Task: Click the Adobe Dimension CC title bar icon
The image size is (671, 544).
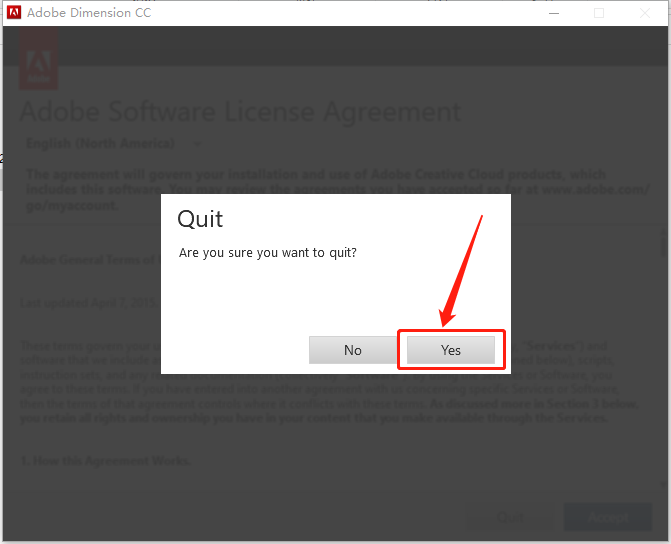Action: [x=14, y=12]
